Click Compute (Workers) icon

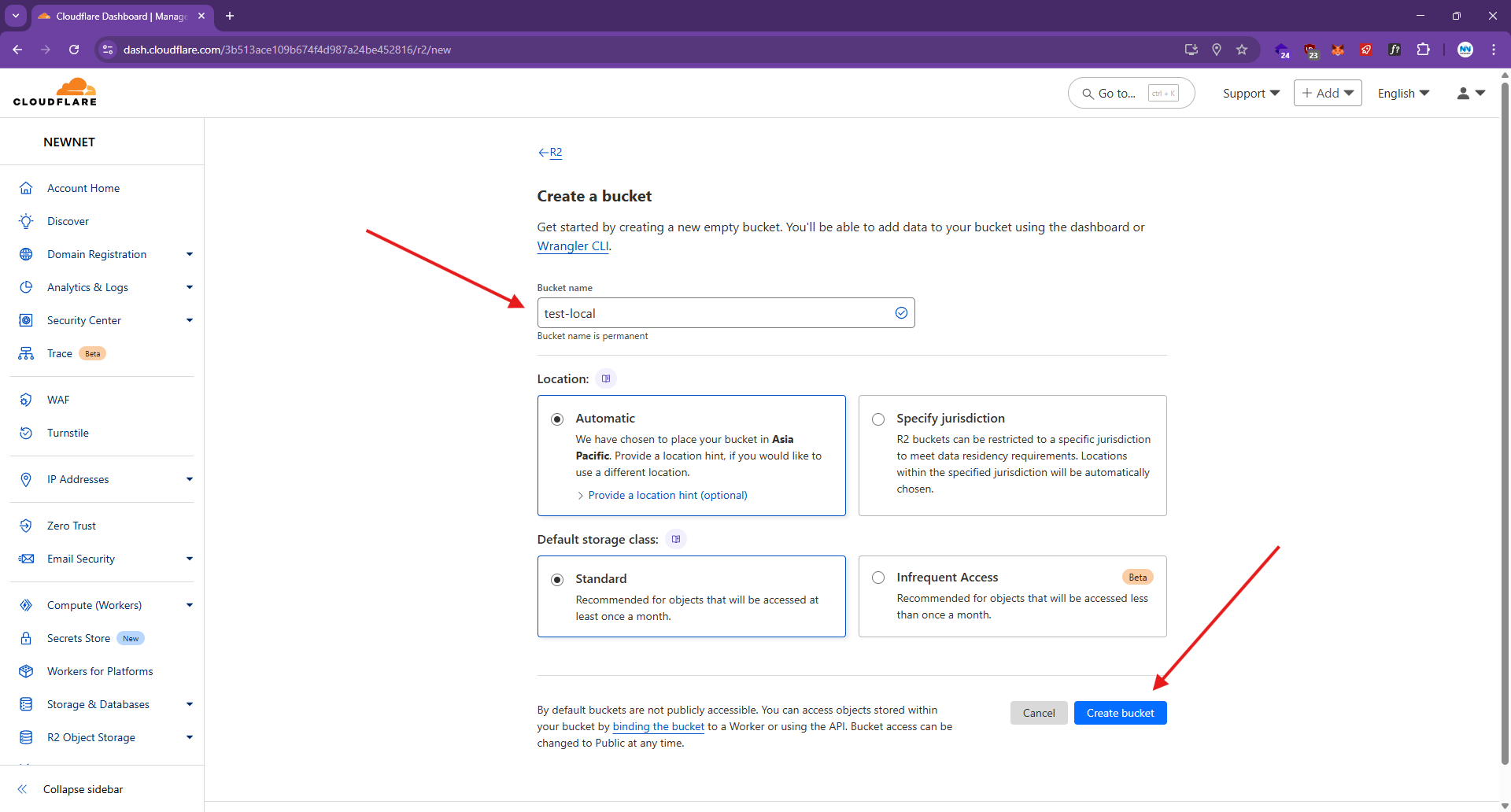pos(26,605)
